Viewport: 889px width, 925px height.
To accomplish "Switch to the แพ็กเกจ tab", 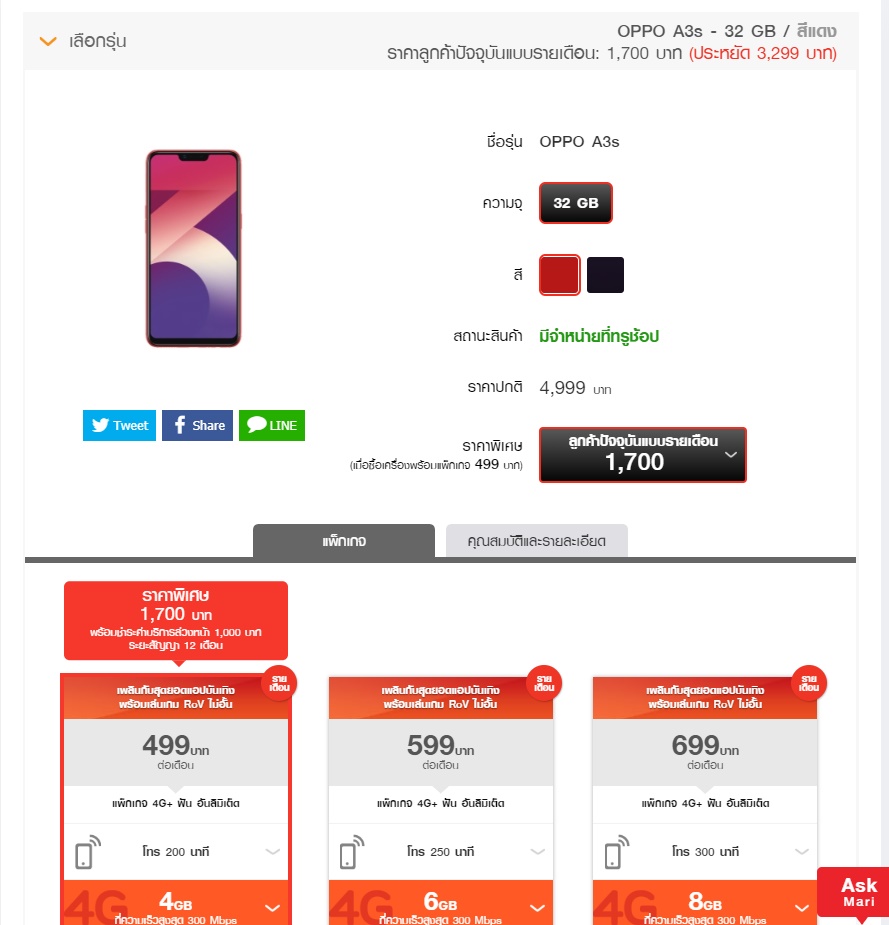I will 344,541.
